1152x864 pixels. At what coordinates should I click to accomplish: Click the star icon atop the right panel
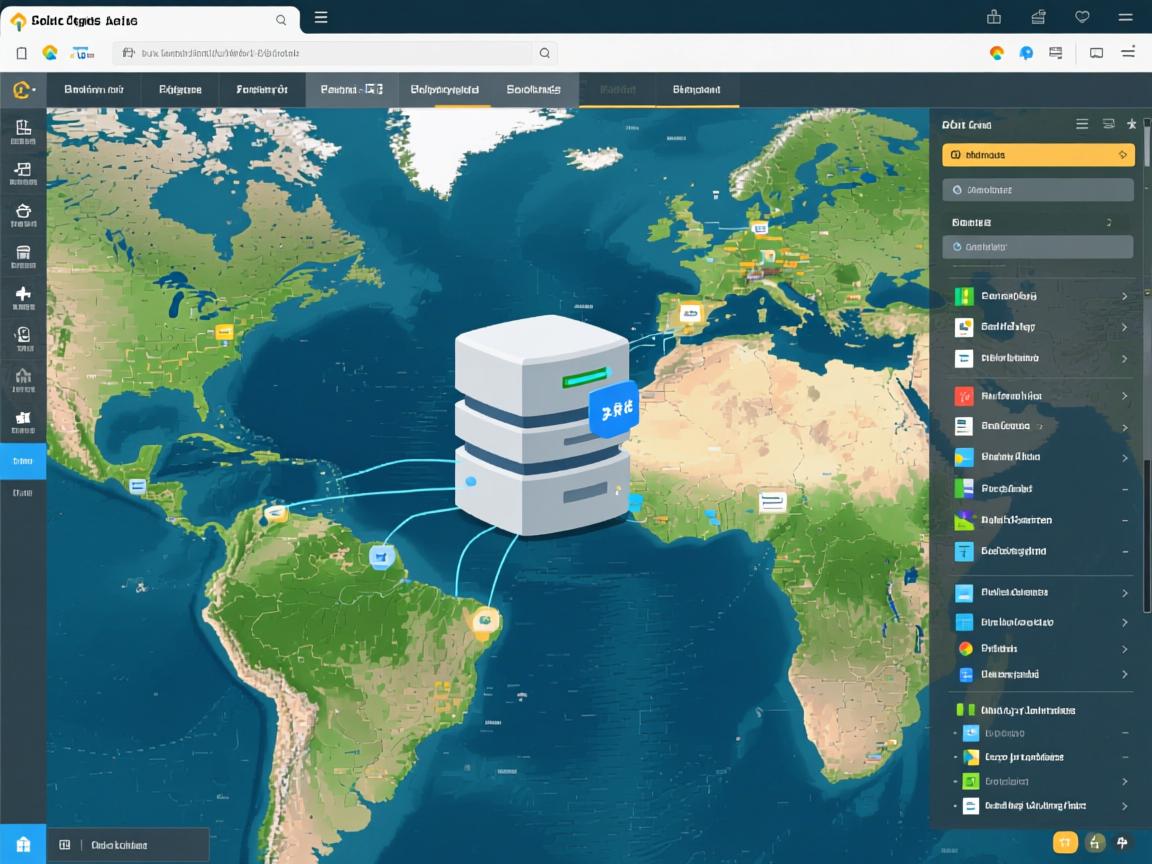click(x=1131, y=124)
